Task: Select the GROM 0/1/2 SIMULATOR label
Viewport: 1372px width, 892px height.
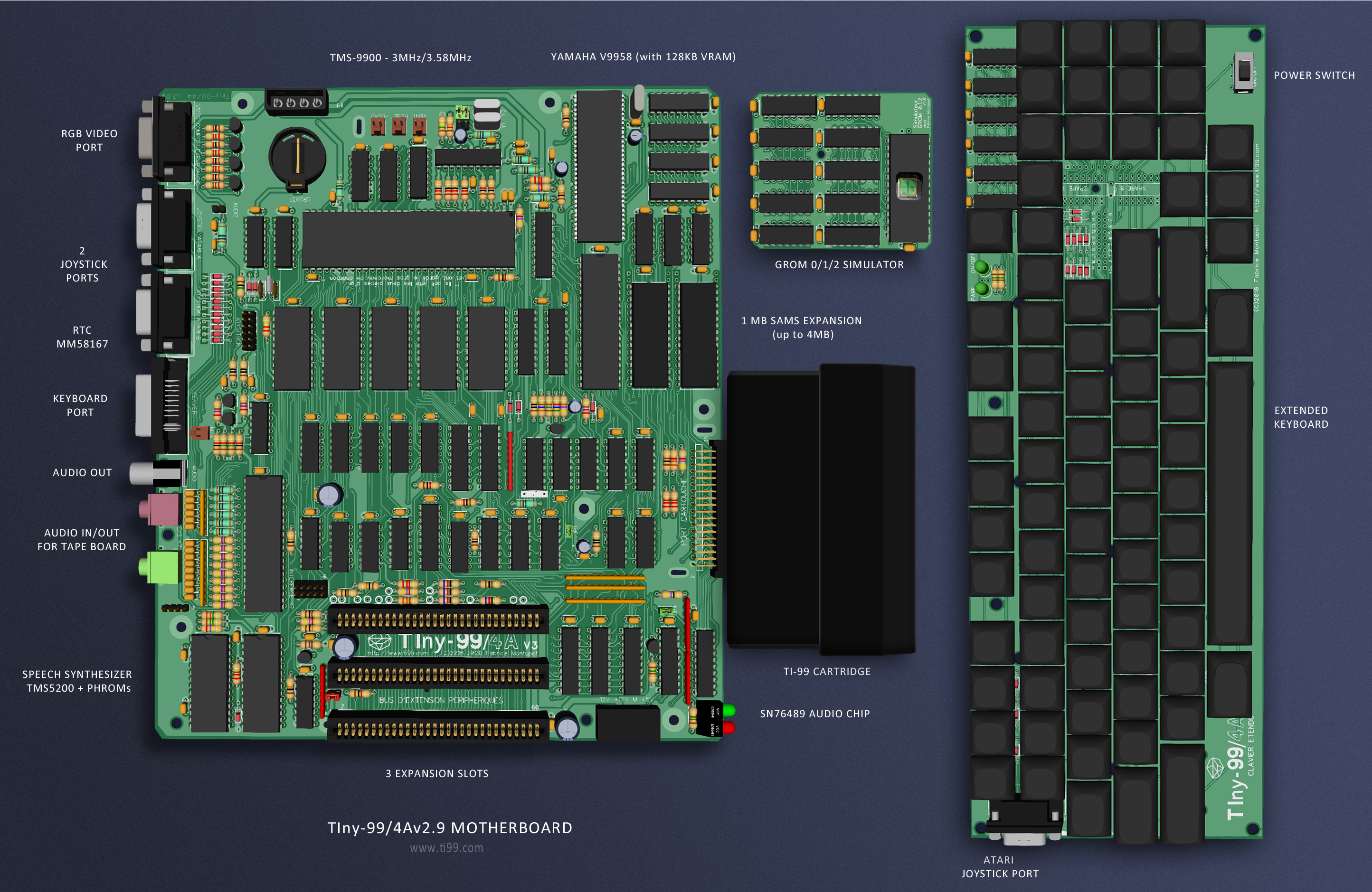Action: [x=839, y=265]
